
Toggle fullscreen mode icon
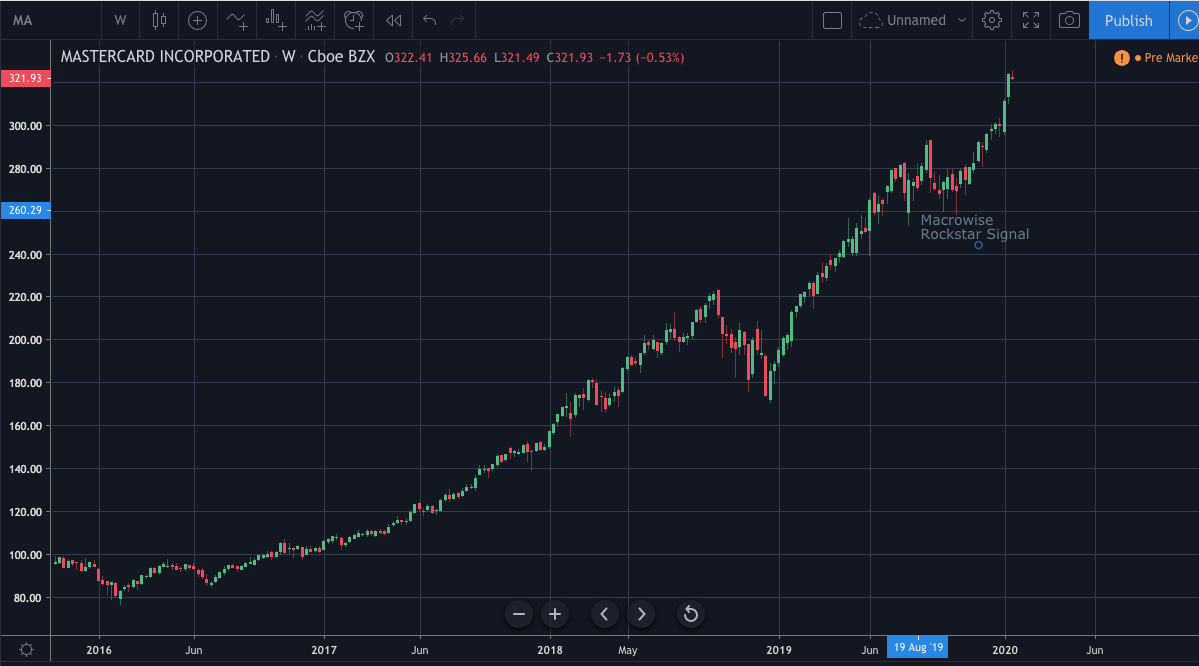1031,21
